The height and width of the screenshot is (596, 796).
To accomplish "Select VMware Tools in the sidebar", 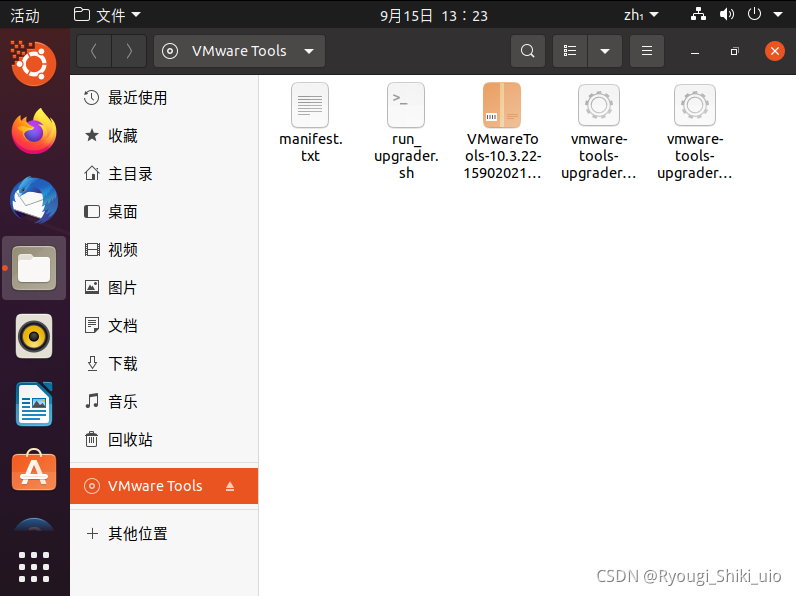I will click(x=164, y=486).
